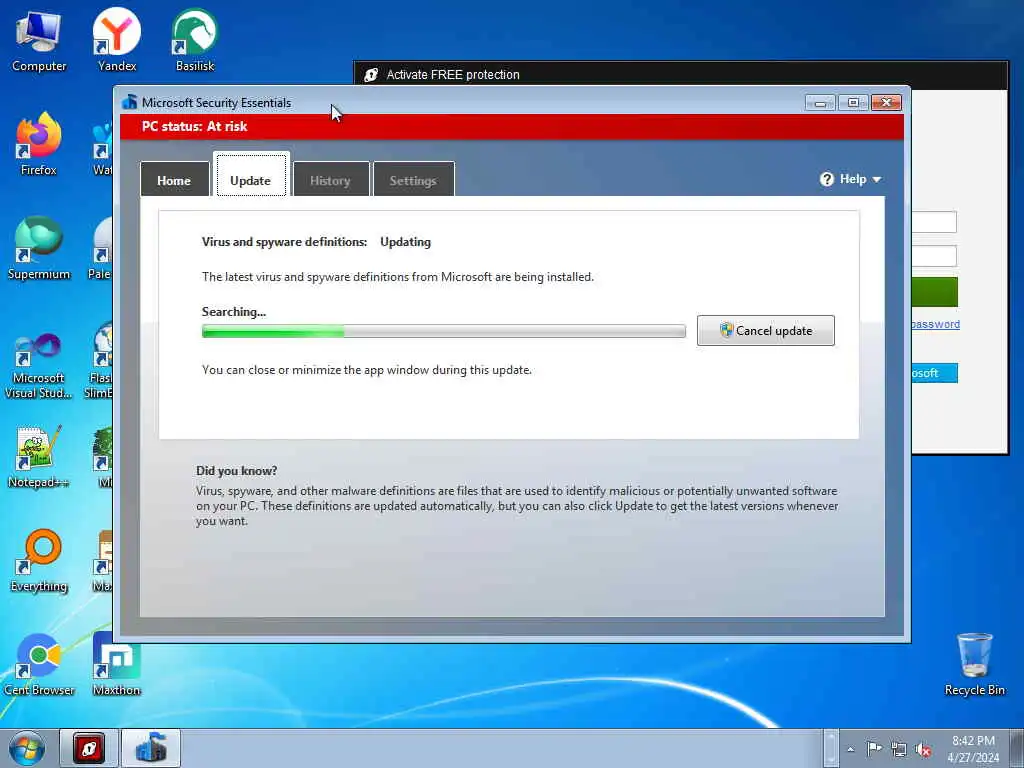The width and height of the screenshot is (1024, 768).
Task: Open the History tab
Action: tap(330, 179)
